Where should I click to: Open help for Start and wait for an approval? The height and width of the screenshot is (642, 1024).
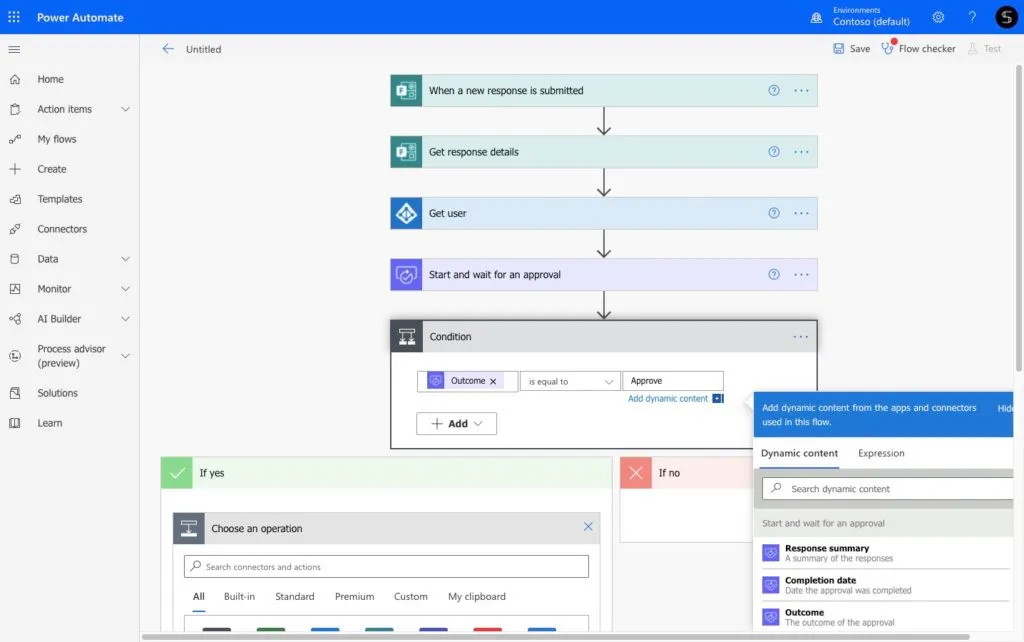(774, 275)
